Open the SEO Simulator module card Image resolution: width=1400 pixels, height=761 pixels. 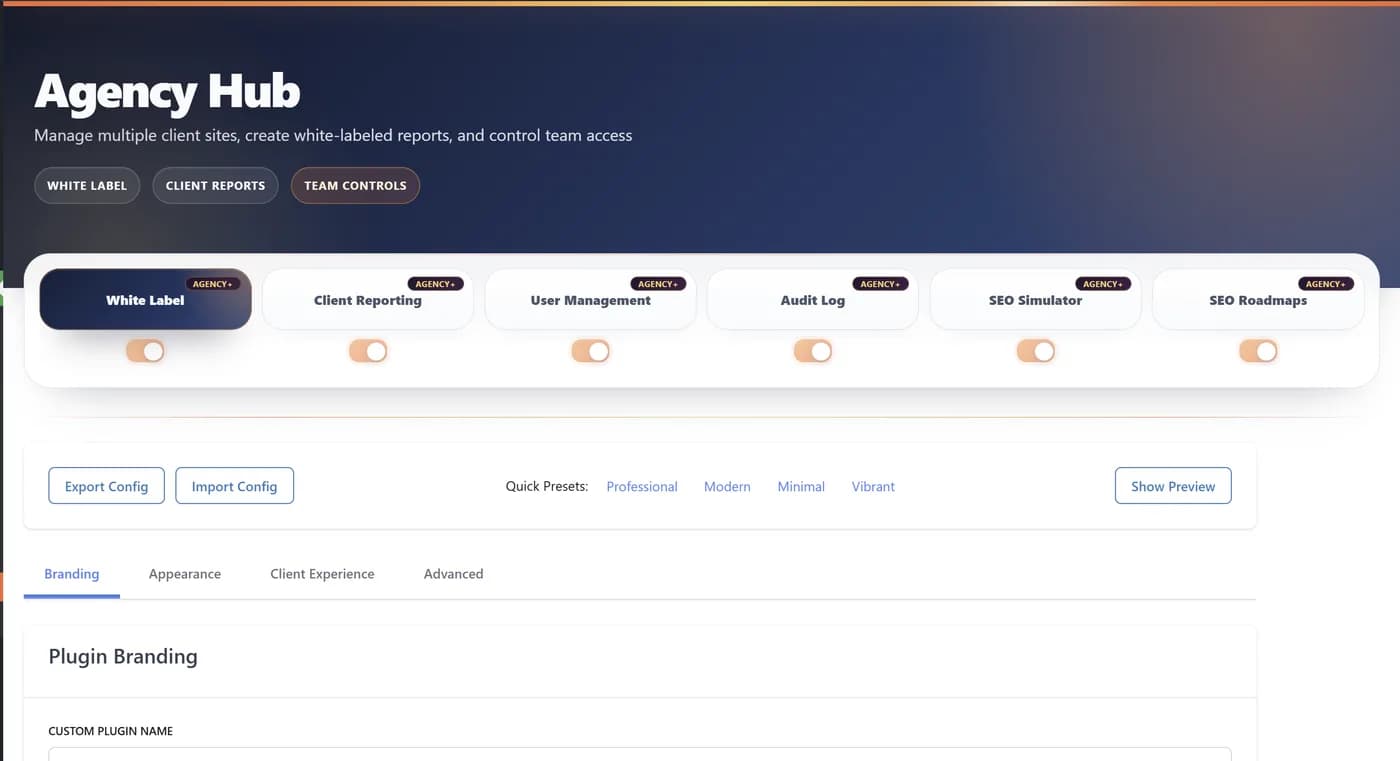click(x=1036, y=299)
